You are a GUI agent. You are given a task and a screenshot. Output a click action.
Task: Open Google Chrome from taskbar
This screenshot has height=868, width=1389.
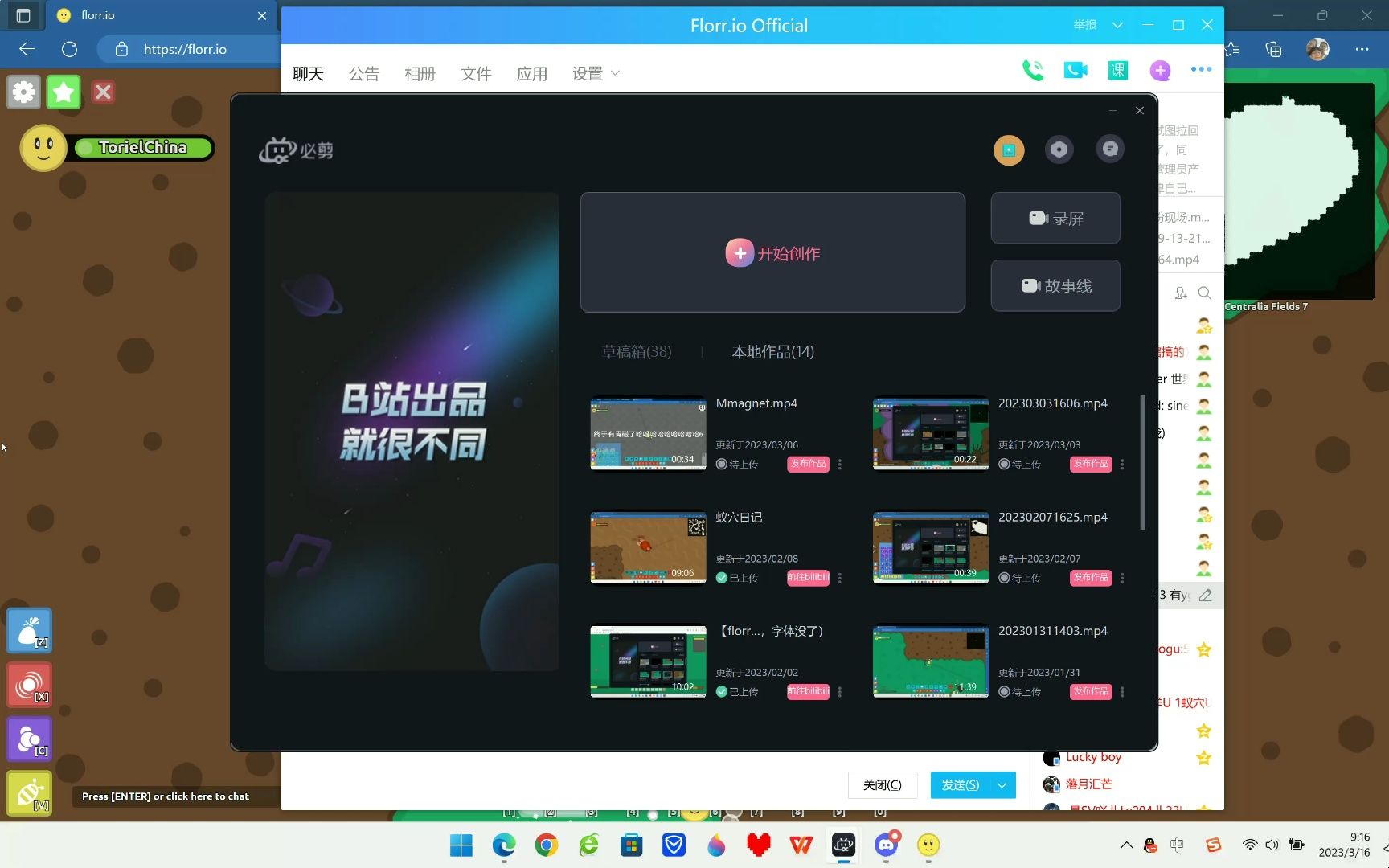547,845
